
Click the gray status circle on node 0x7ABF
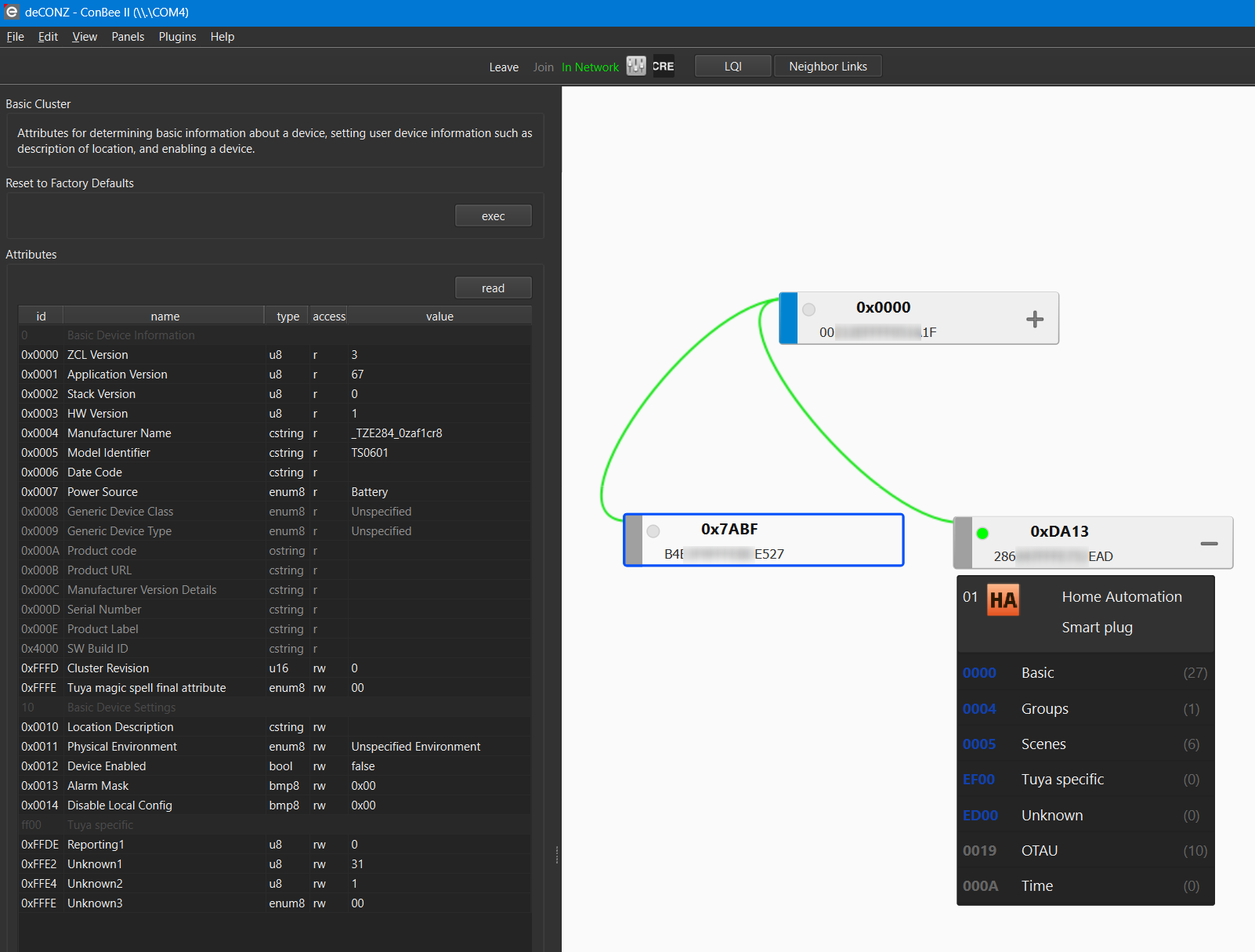[653, 531]
